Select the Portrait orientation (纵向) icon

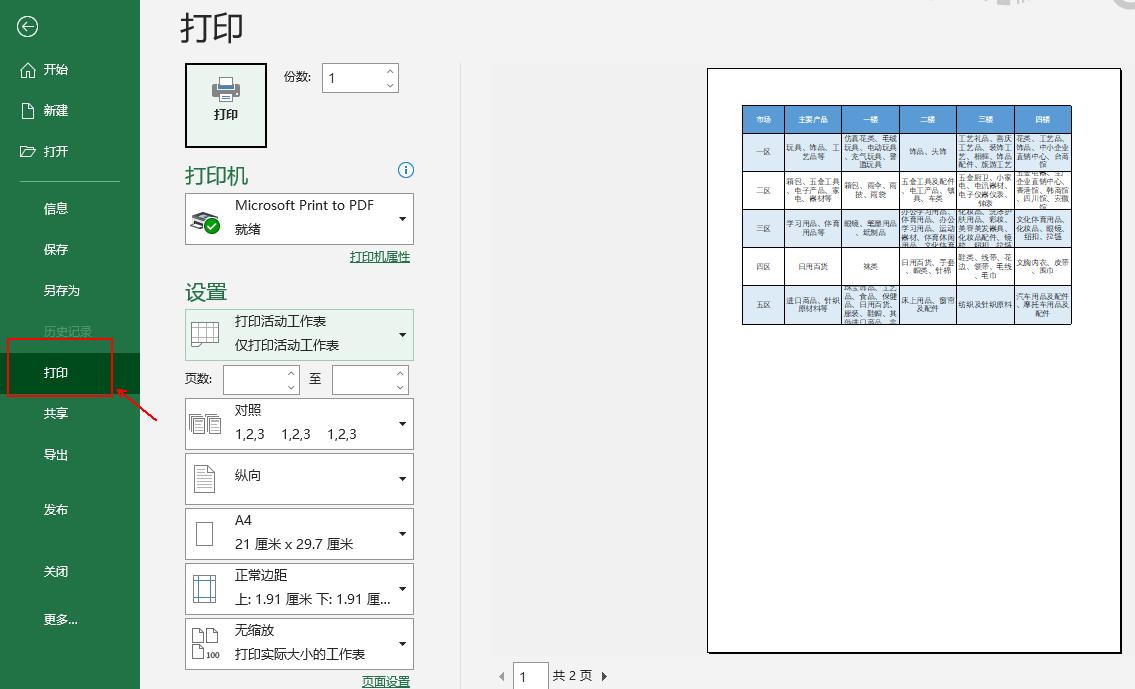click(205, 478)
